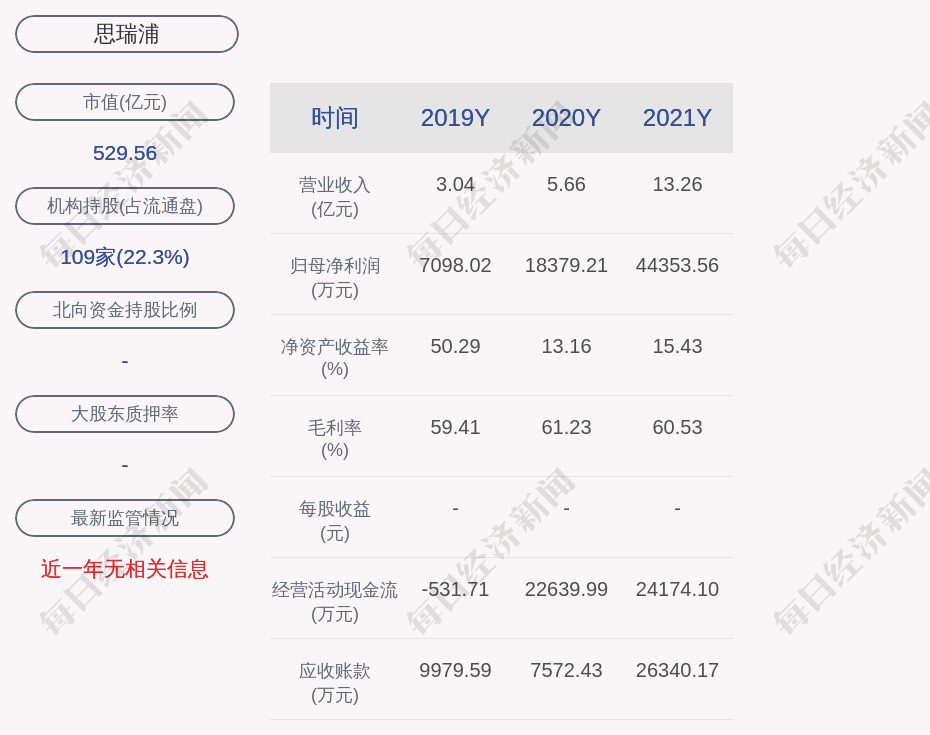This screenshot has width=930, height=735.
Task: Click the 2021Y column header
Action: (677, 117)
